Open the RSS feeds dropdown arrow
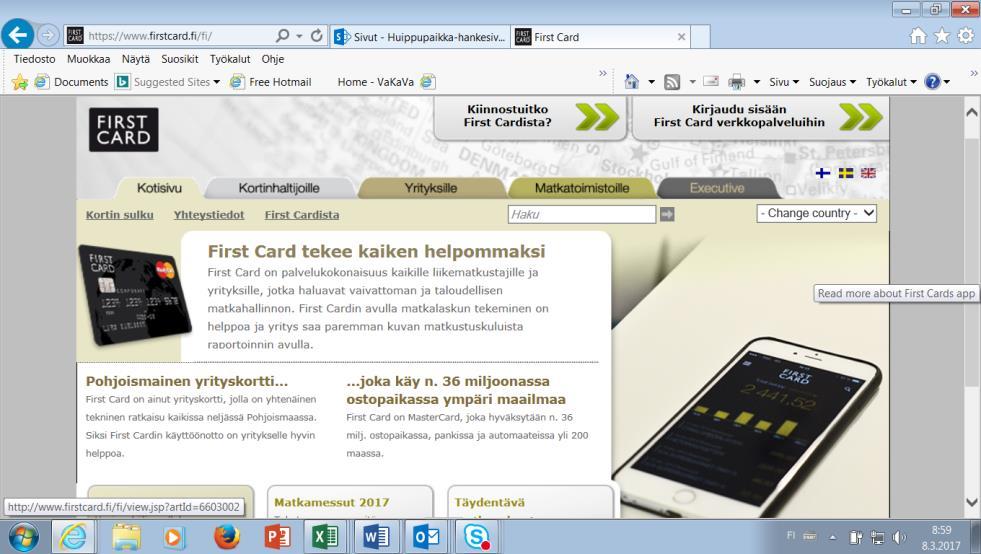 (x=692, y=82)
